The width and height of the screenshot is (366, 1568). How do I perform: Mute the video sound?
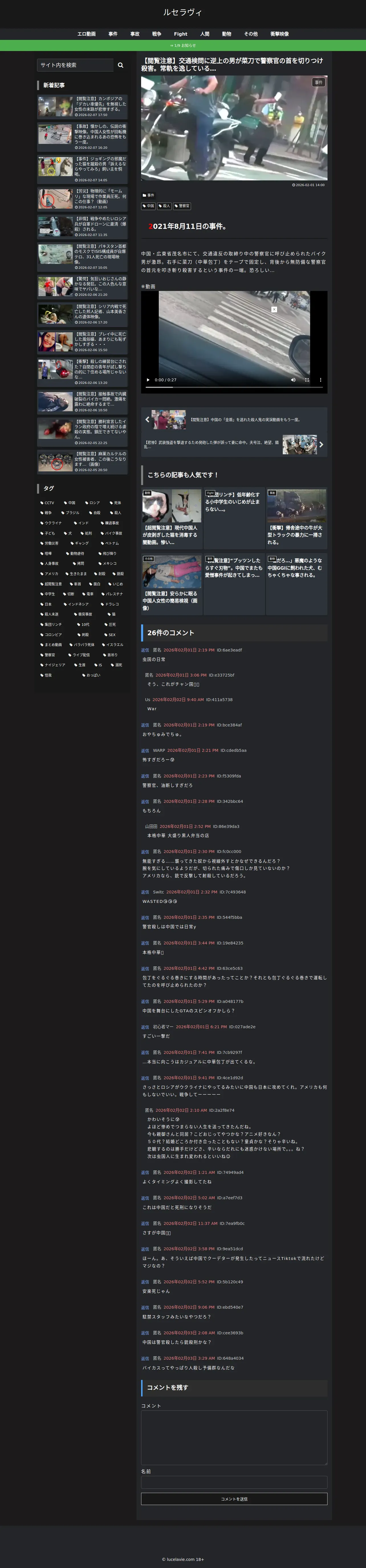coord(293,380)
